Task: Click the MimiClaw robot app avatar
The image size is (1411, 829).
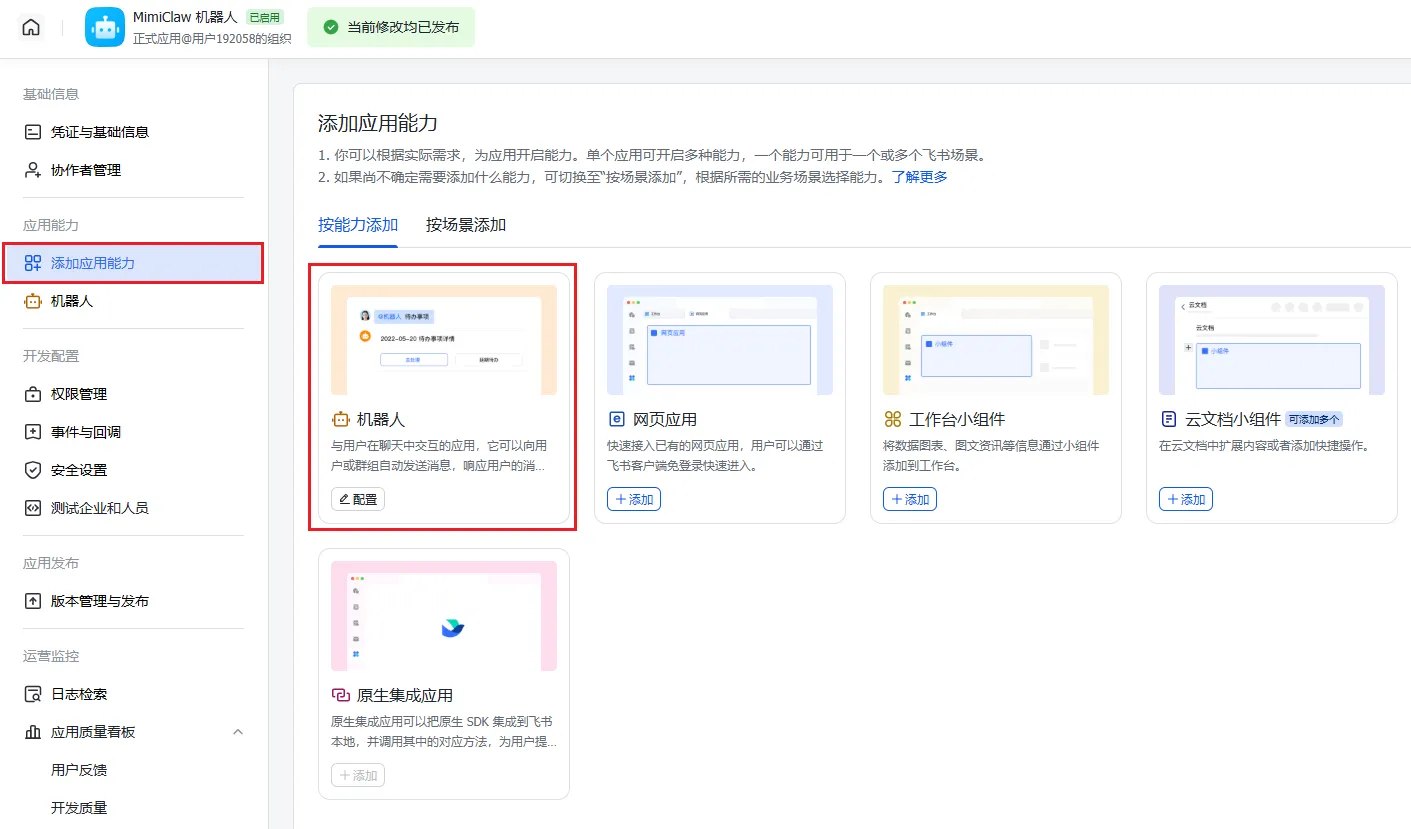Action: (105, 28)
